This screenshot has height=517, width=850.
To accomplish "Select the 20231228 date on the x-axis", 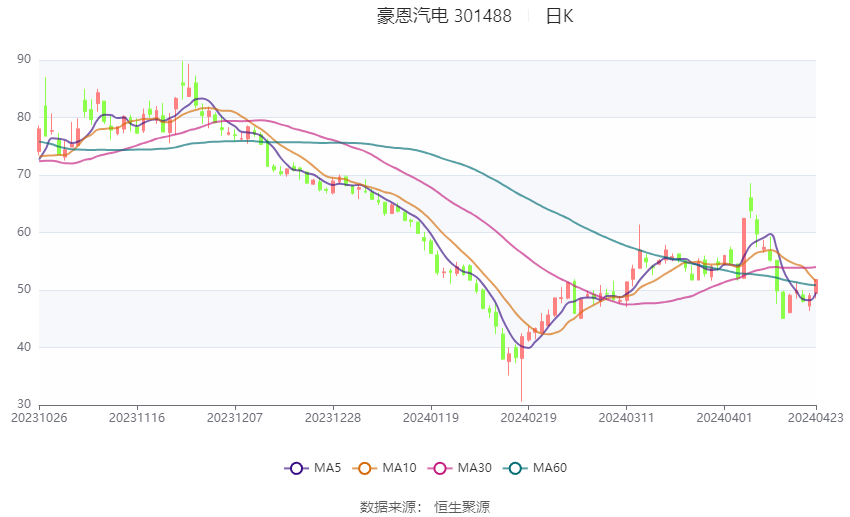I will pos(333,416).
